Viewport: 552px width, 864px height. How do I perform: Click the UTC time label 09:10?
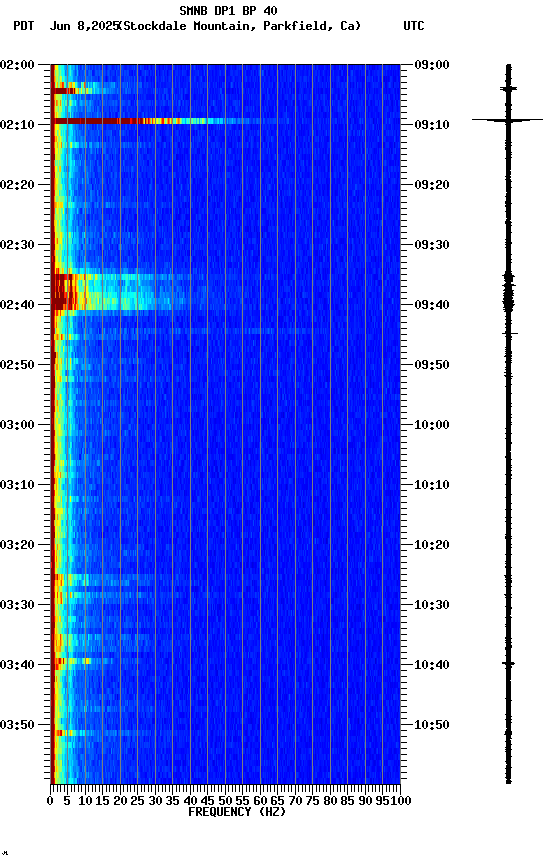[x=432, y=125]
